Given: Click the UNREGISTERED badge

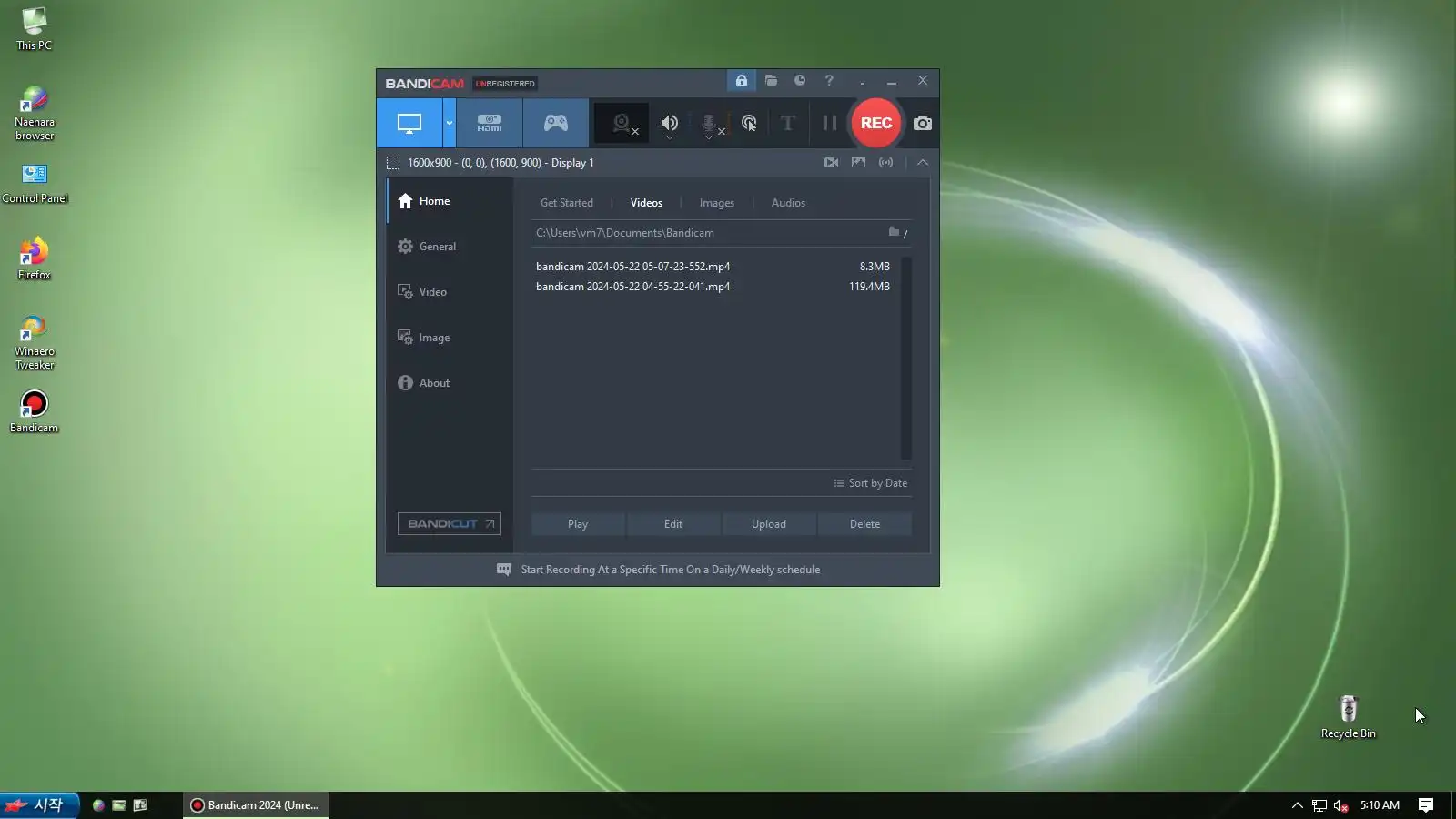Looking at the screenshot, I should click(x=505, y=84).
